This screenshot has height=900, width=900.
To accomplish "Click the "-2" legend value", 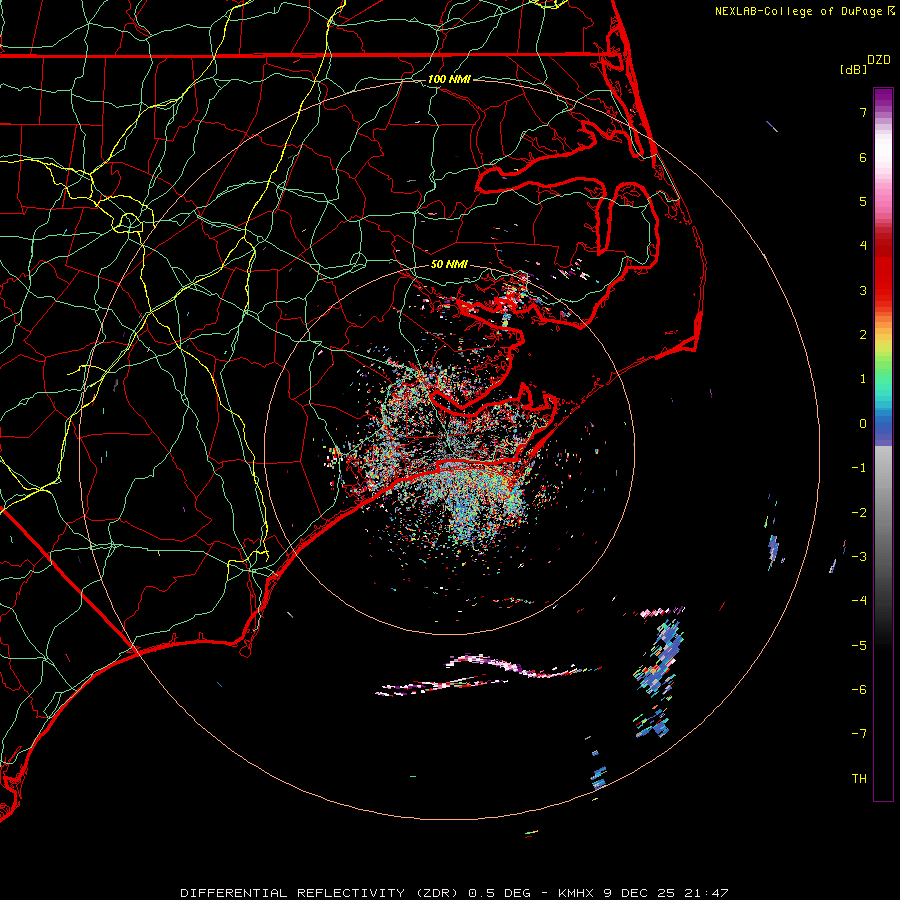I will coord(859,513).
